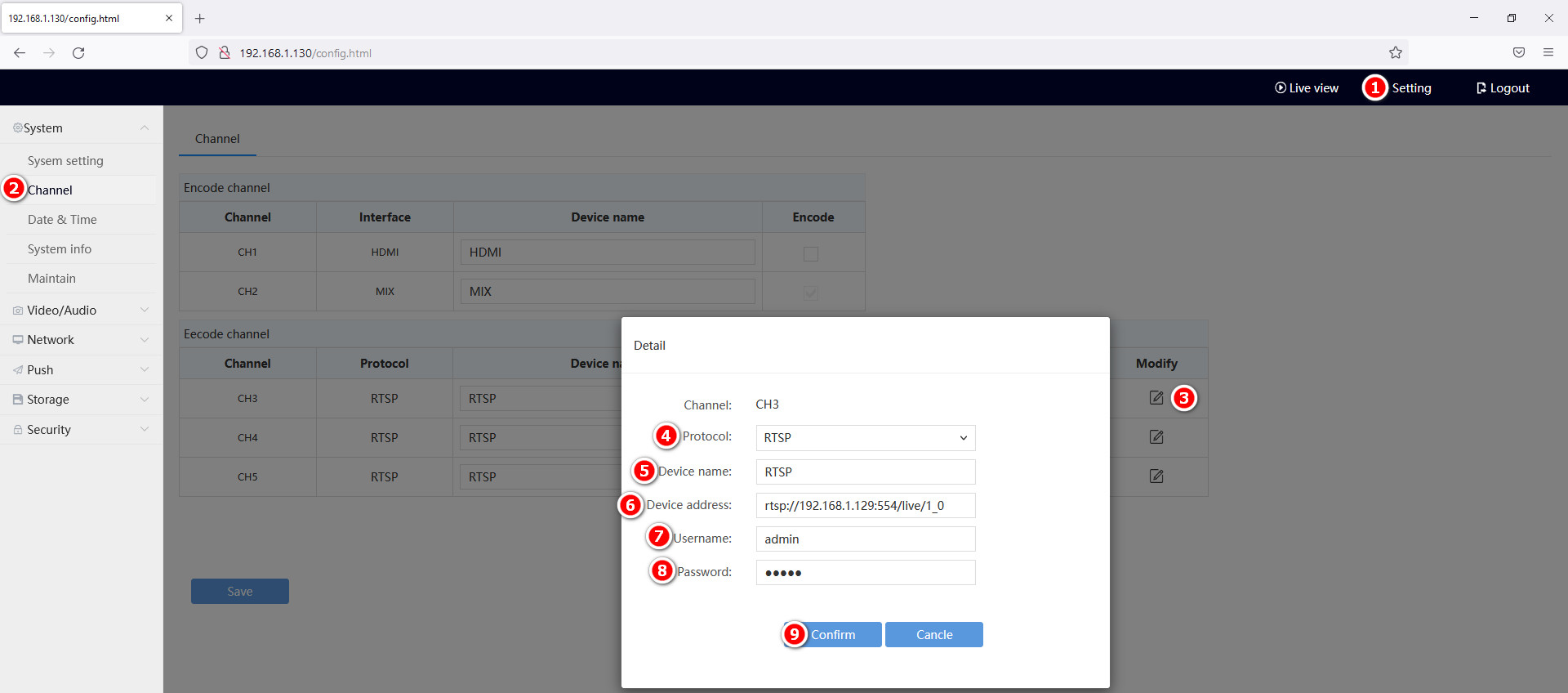
Task: Expand the Video/Audio sidebar section
Action: pyautogui.click(x=80, y=311)
